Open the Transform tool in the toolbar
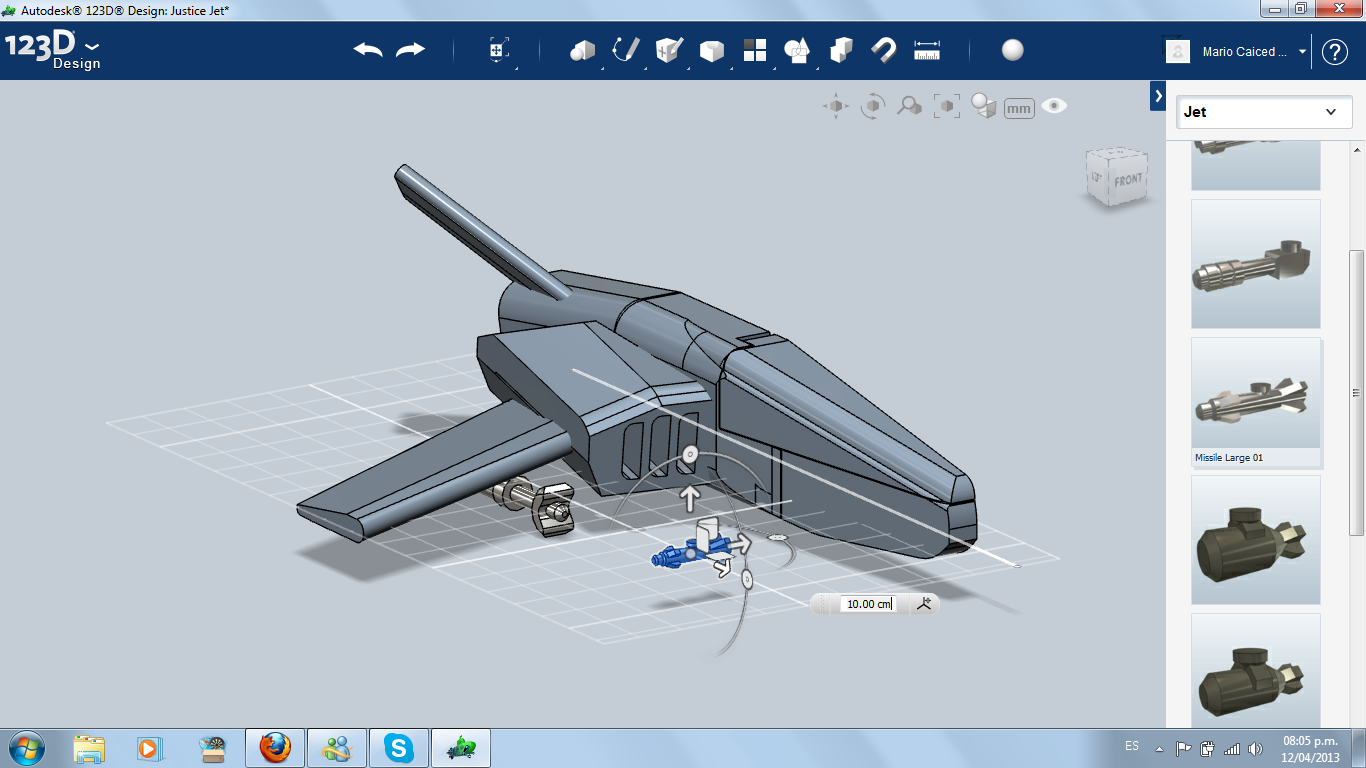Viewport: 1366px width, 768px height. pos(499,51)
